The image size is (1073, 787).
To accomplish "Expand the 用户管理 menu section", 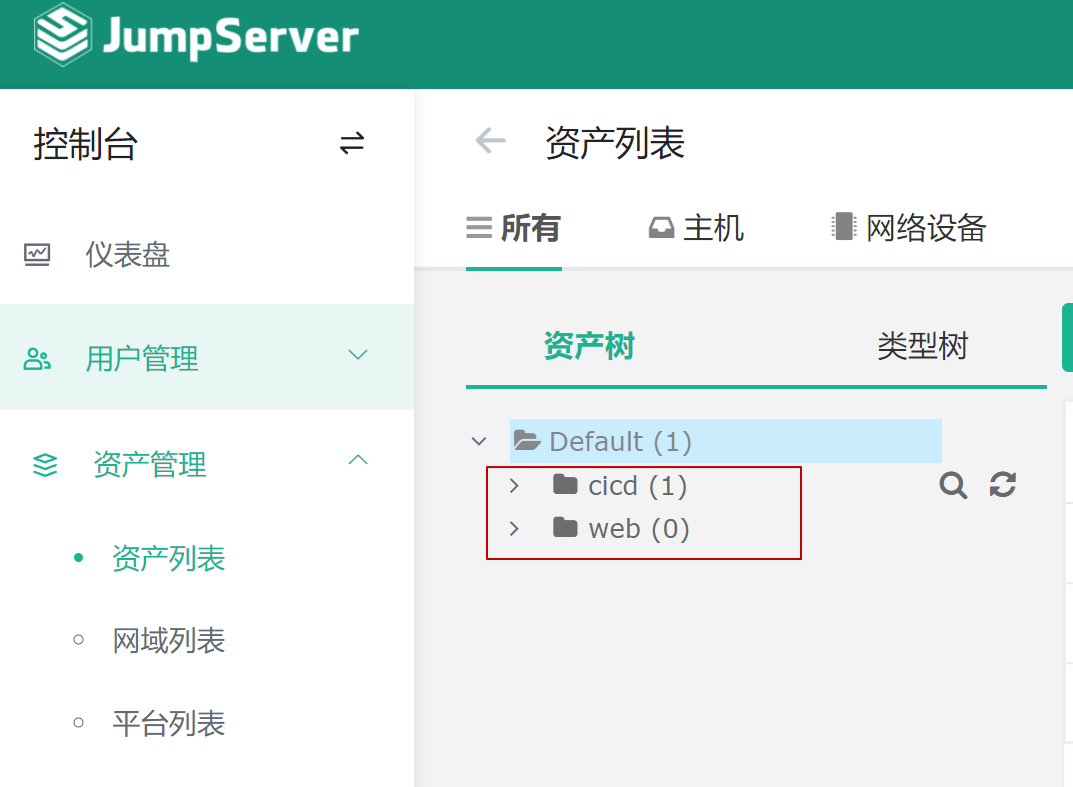I will pyautogui.click(x=357, y=356).
